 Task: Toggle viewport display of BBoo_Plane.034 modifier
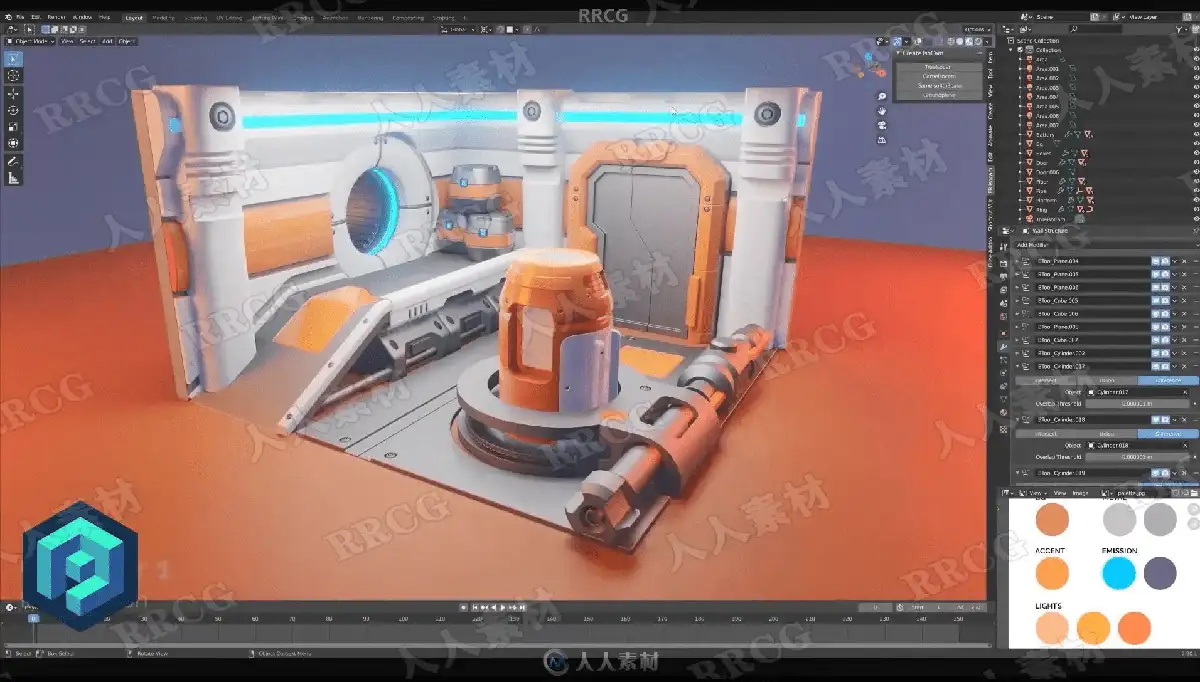tap(1156, 261)
